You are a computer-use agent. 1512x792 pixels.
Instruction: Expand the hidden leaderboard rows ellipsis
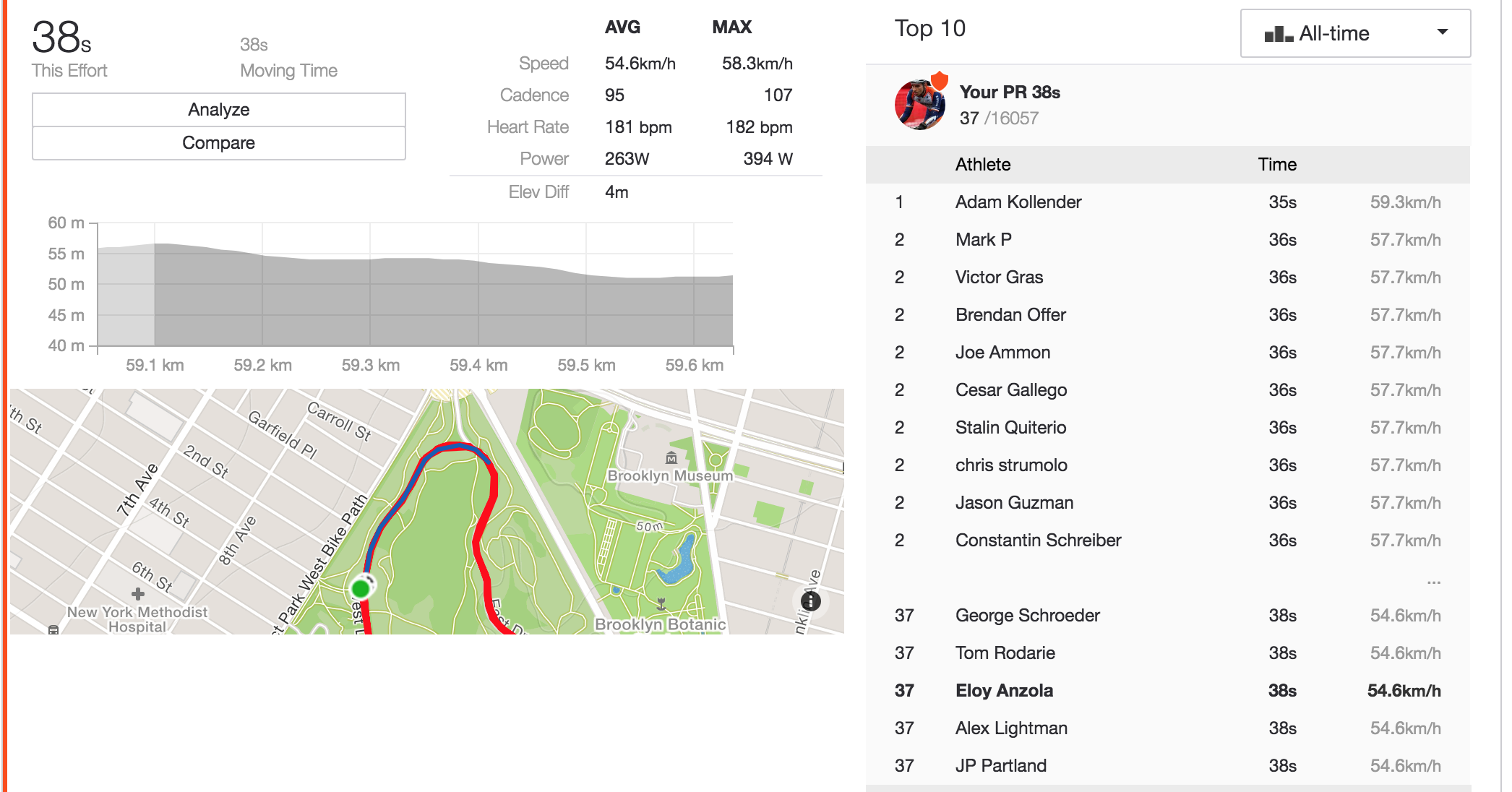[1434, 582]
